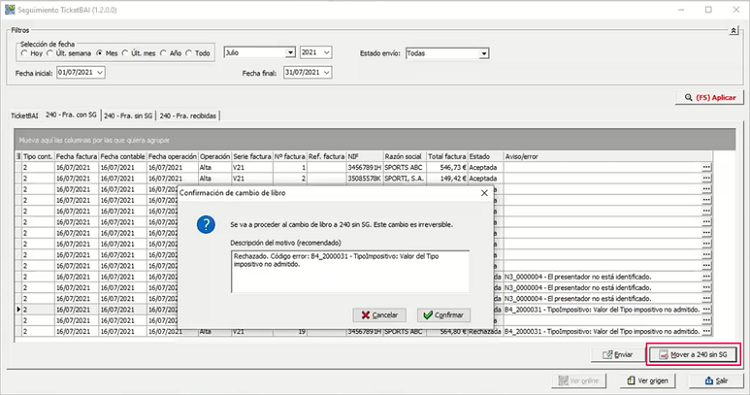Select the Mes date radio button
750x395 pixels.
(x=99, y=54)
